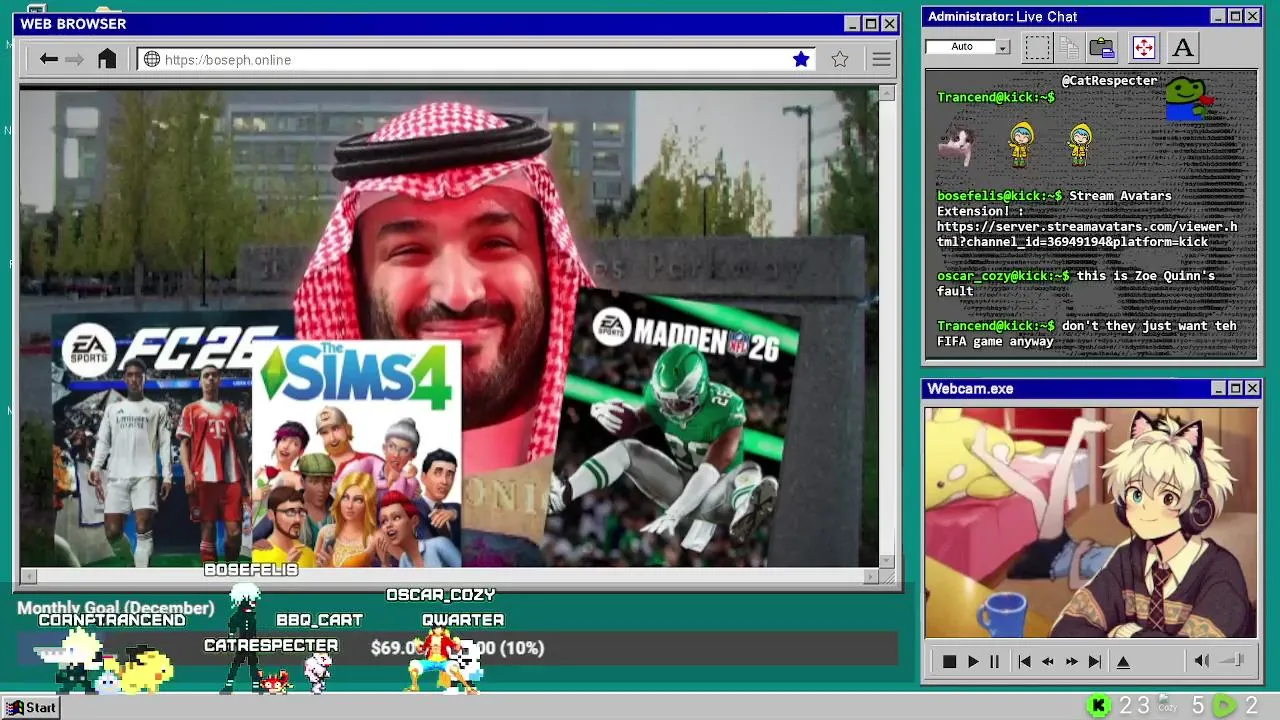This screenshot has height=720, width=1280.
Task: Click the Monthly Goal (December) label
Action: point(116,608)
